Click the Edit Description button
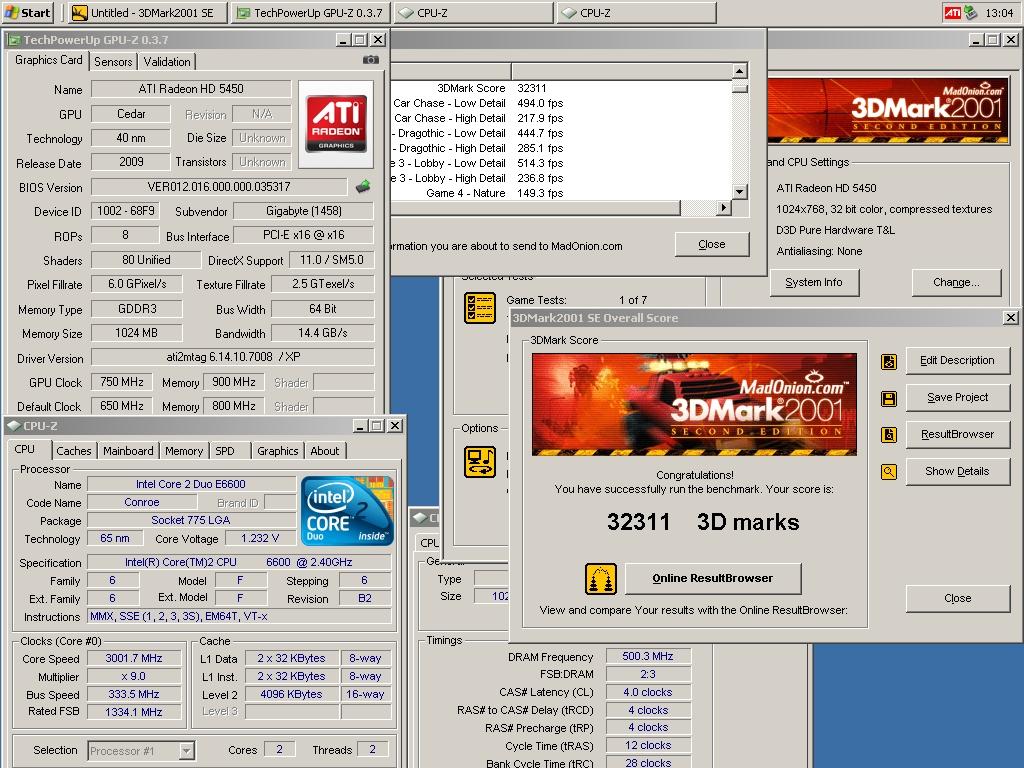Viewport: 1024px width, 768px height. tap(957, 360)
